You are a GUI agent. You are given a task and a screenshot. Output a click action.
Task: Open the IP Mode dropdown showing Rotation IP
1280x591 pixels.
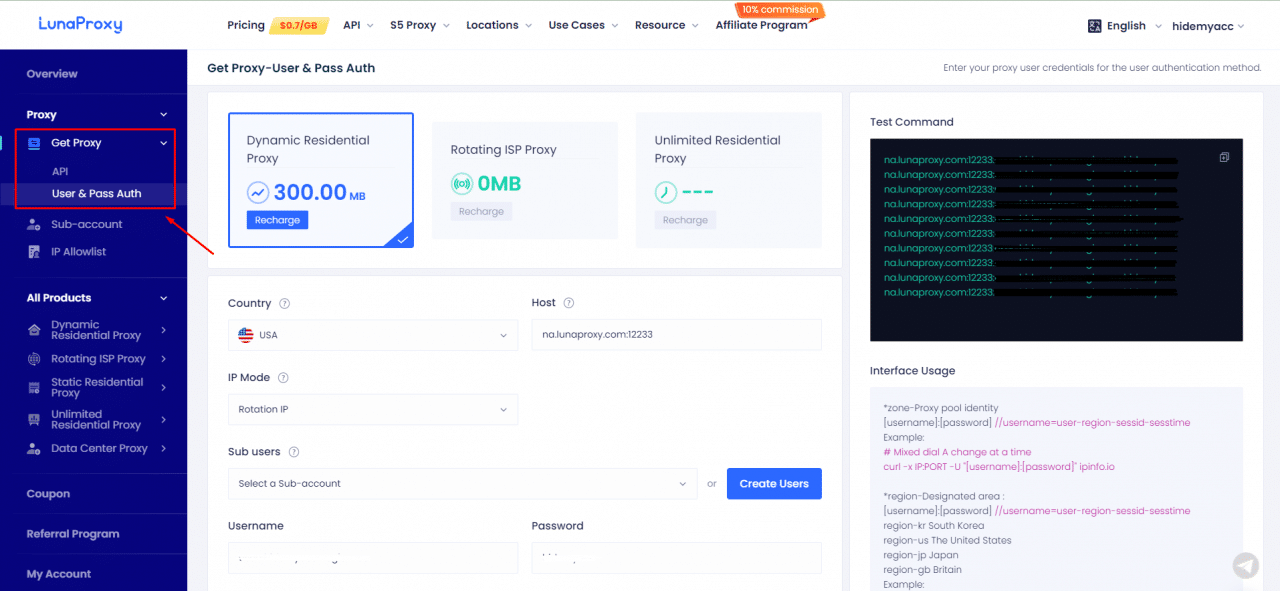coord(373,409)
